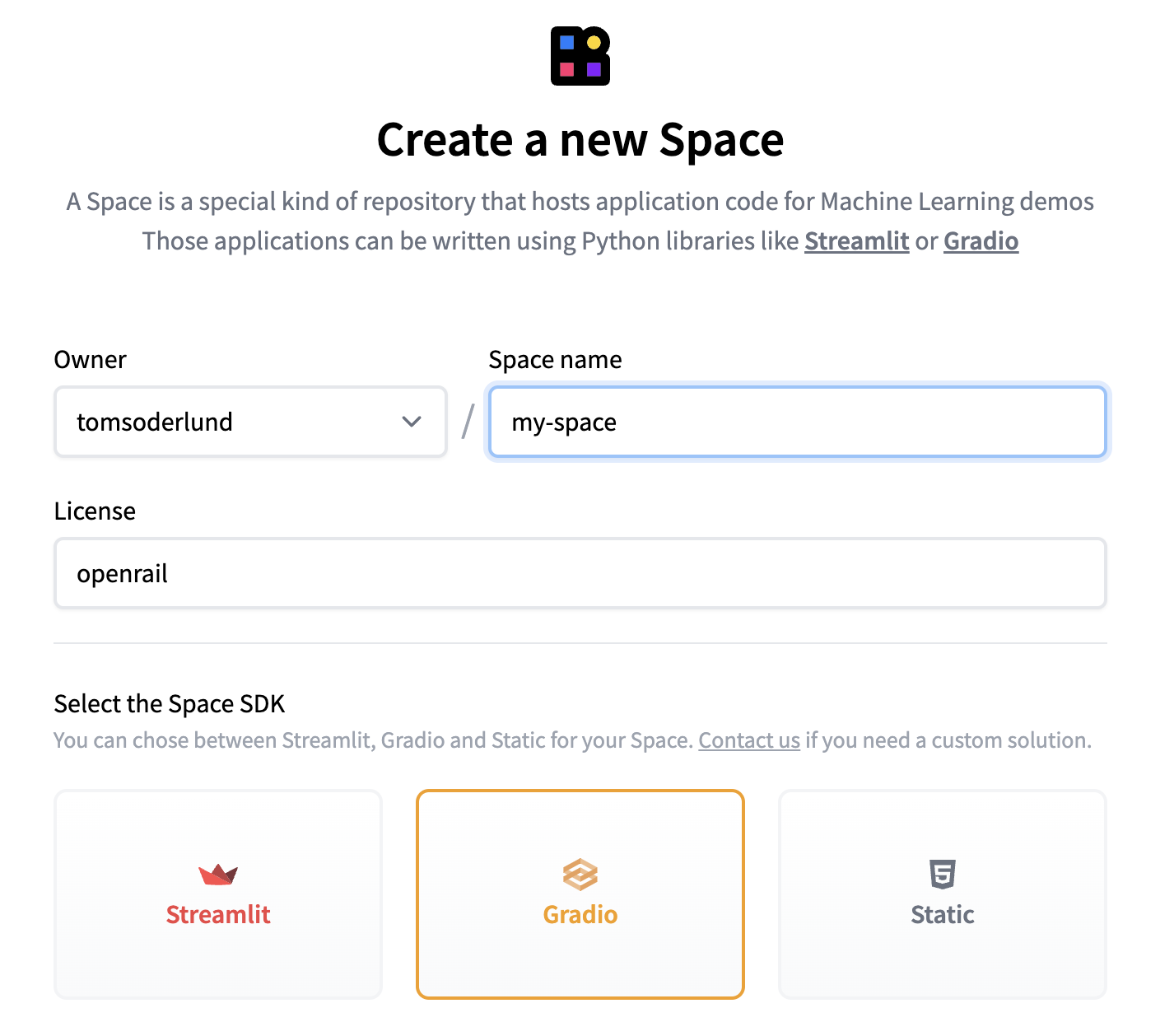Select Streamlit as the Space SDK
The height and width of the screenshot is (1036, 1174).
217,894
